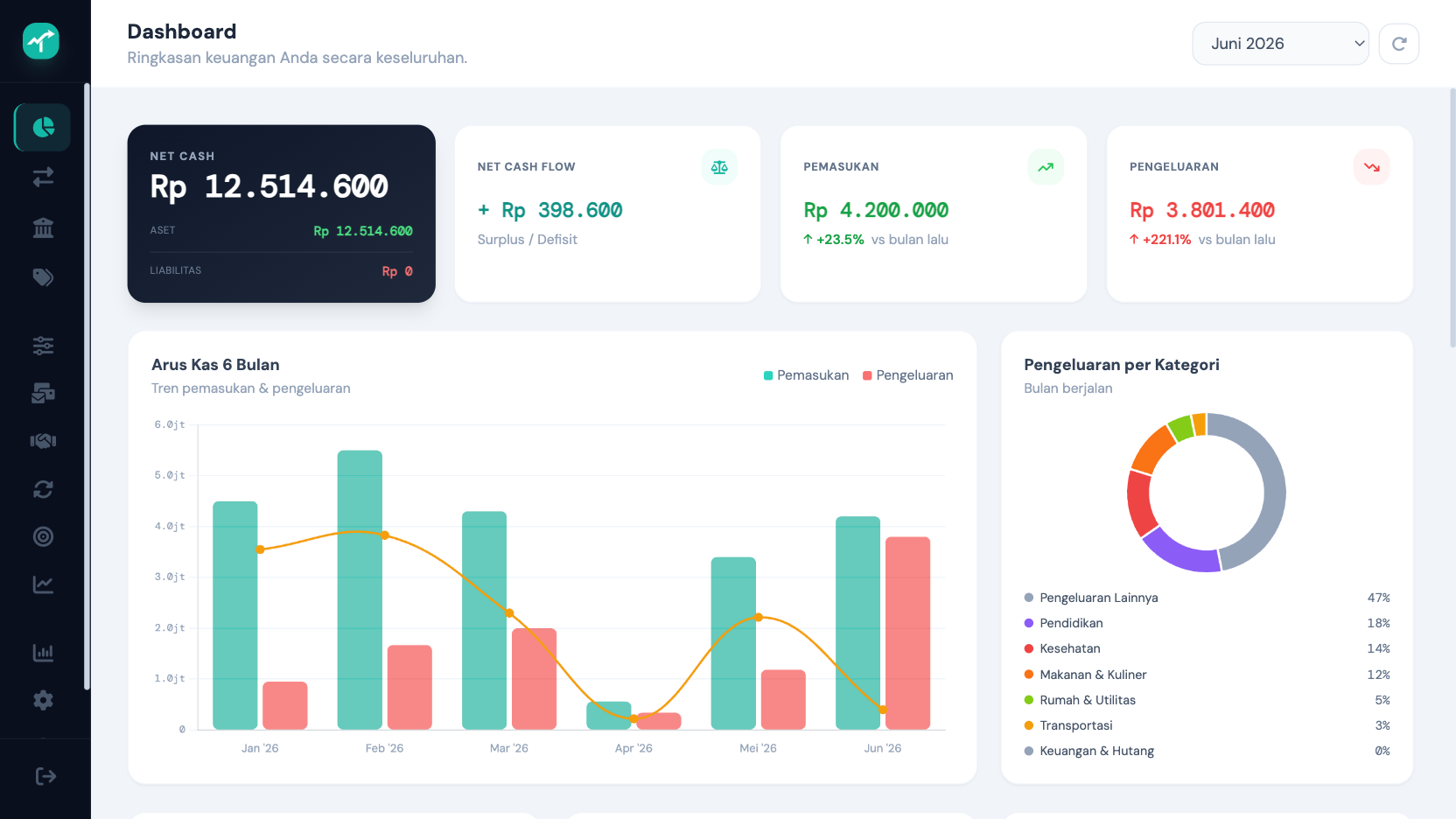Select the Makanan & Kuliner legend row
1456x819 pixels.
pos(1207,675)
